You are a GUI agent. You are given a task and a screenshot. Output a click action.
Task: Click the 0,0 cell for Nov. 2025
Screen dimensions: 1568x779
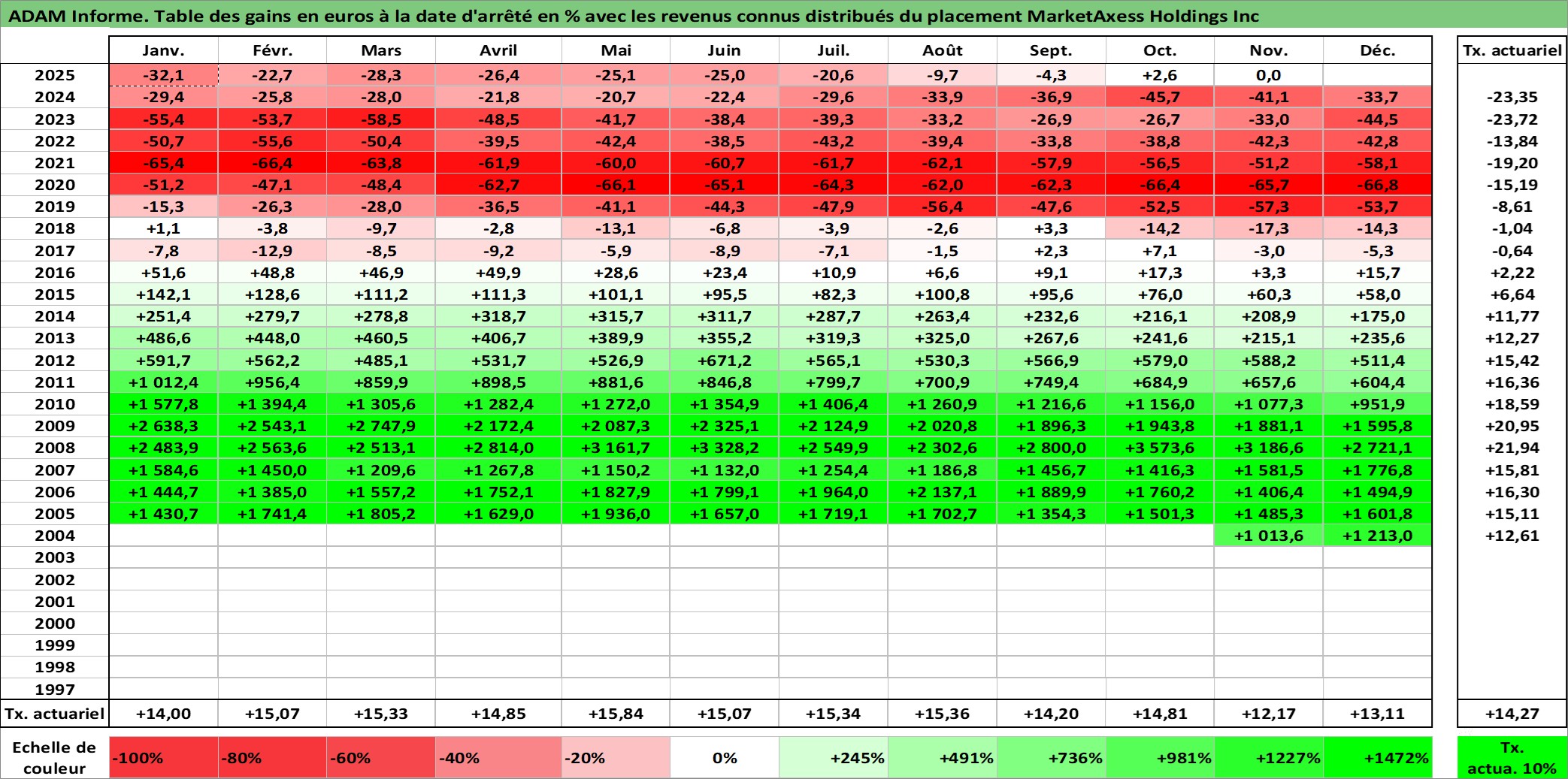(1269, 75)
